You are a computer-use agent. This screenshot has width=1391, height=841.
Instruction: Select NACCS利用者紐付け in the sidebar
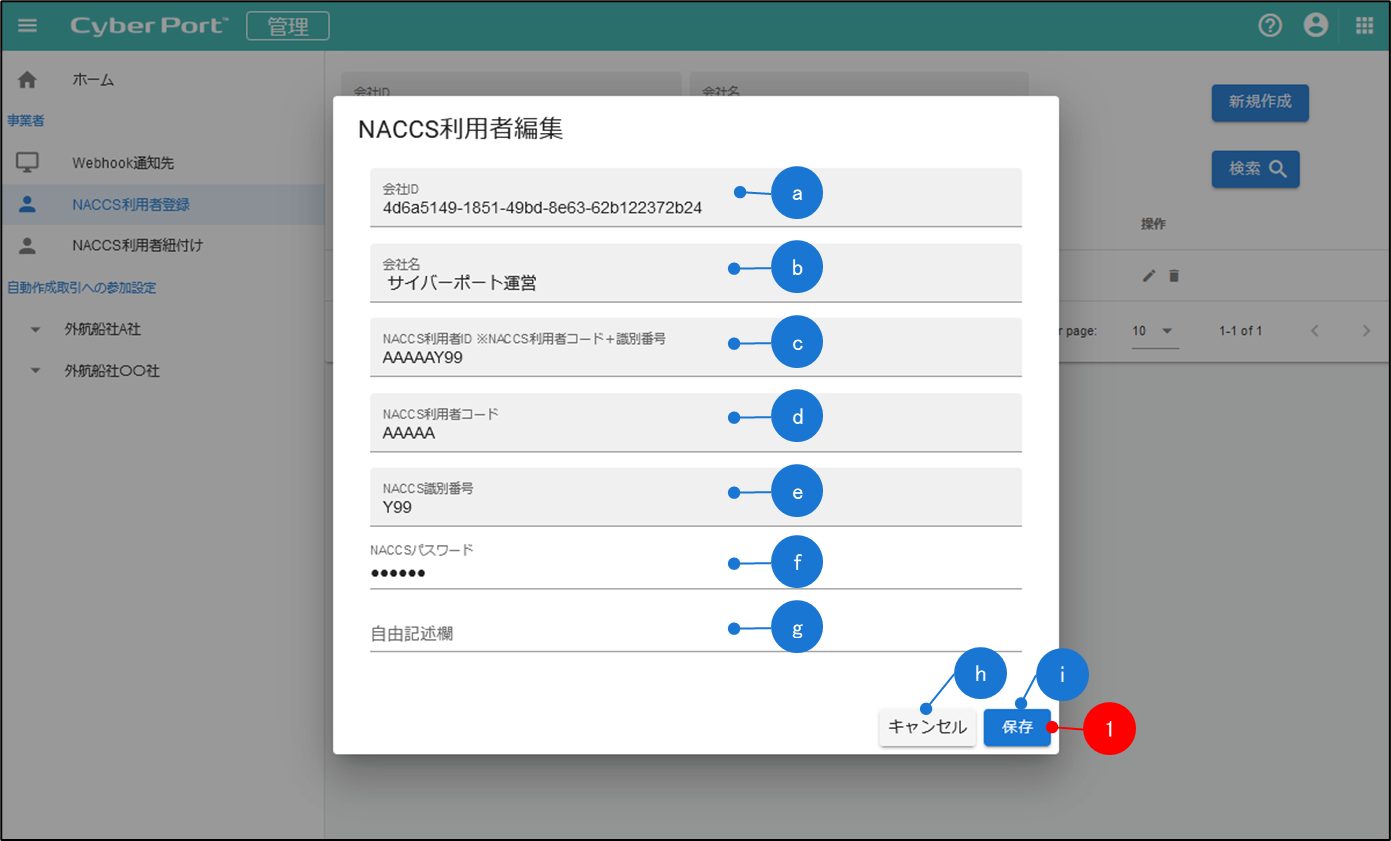137,245
